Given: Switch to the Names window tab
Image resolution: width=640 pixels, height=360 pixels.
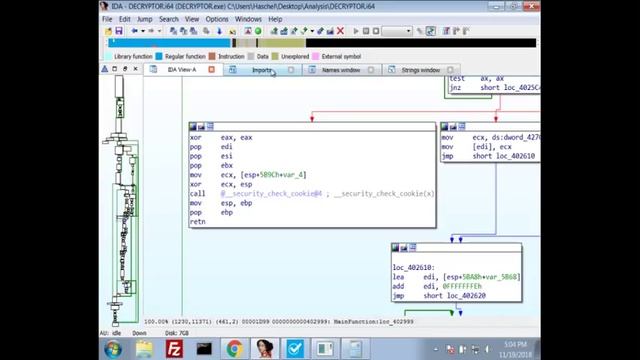Looking at the screenshot, I should (x=341, y=70).
